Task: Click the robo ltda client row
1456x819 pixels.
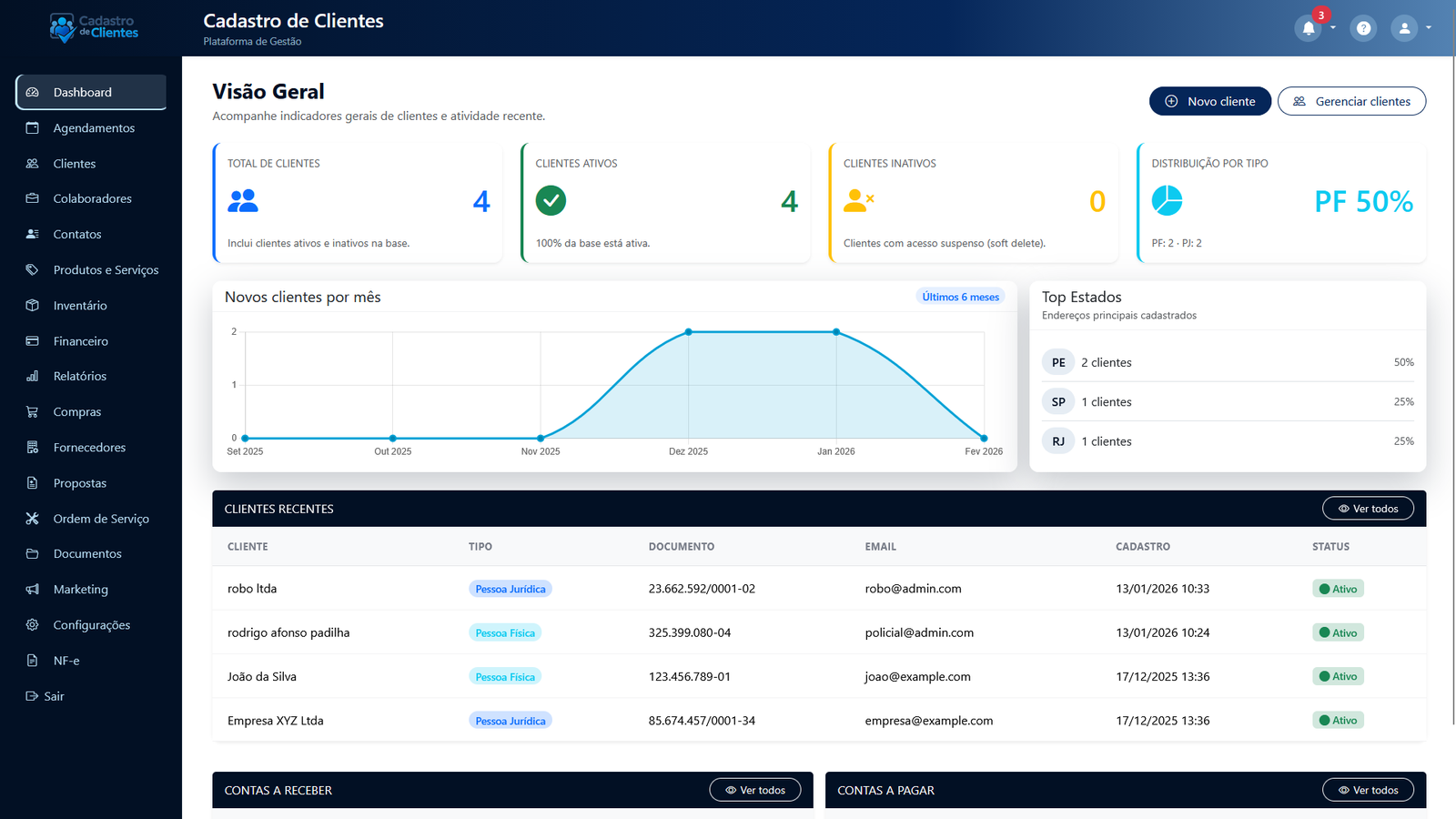Action: (252, 589)
